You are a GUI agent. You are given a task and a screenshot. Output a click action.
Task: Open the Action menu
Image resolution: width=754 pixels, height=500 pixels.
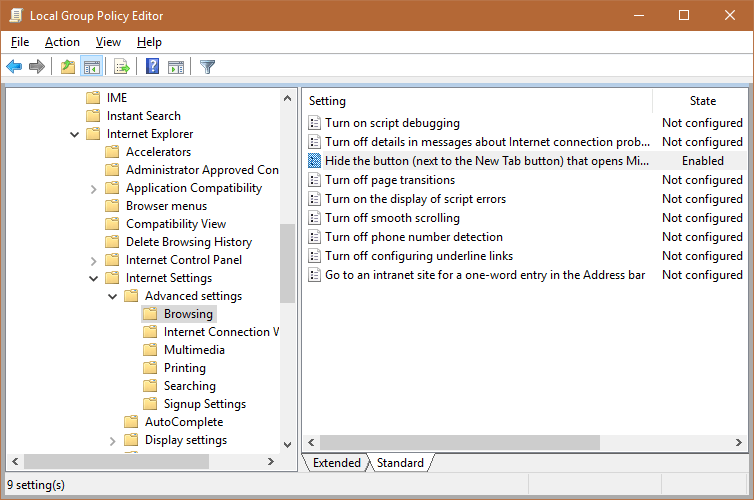click(x=62, y=42)
